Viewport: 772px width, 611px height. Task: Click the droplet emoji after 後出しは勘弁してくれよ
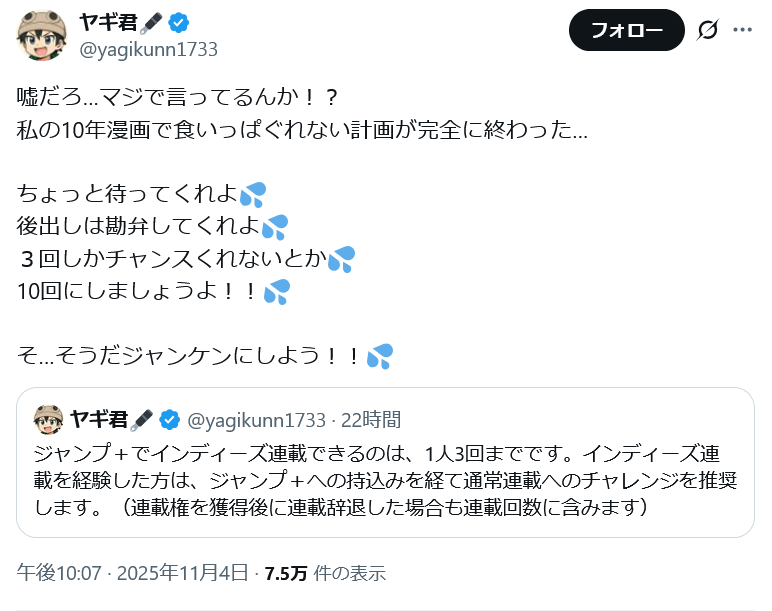(274, 227)
